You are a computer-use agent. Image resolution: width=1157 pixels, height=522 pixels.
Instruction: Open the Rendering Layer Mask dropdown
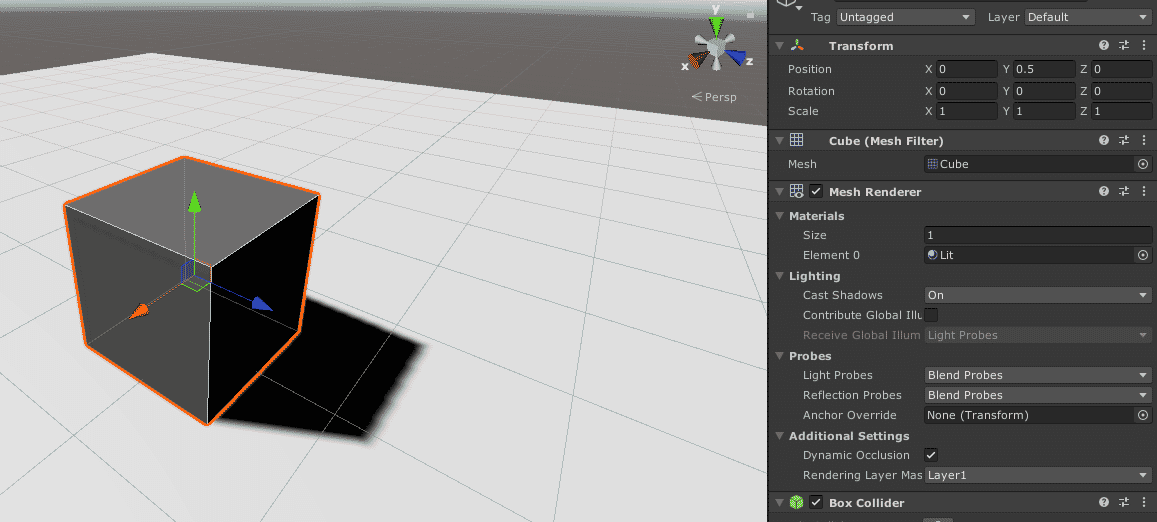pos(1038,475)
